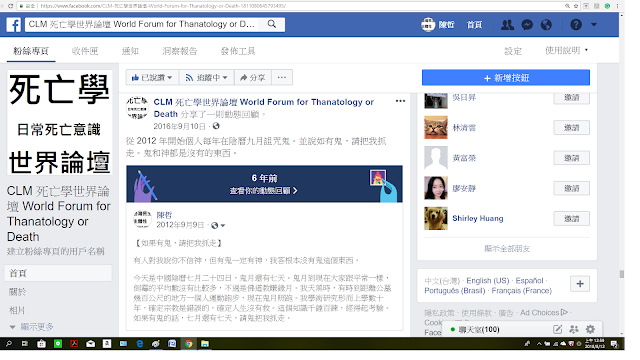The width and height of the screenshot is (640, 360).
Task: Click 顯示全部朋友 link
Action: [x=507, y=249]
